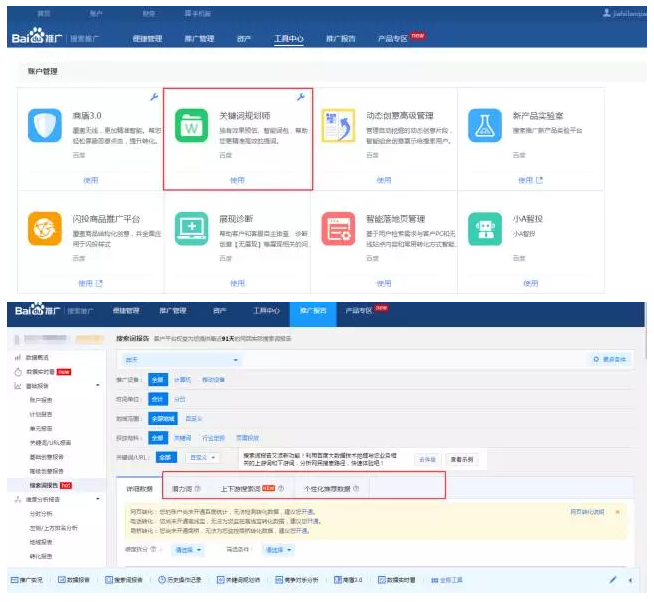Open 关键词规划师 in the bottom toolbar
This screenshot has height=602, width=654.
(239, 580)
